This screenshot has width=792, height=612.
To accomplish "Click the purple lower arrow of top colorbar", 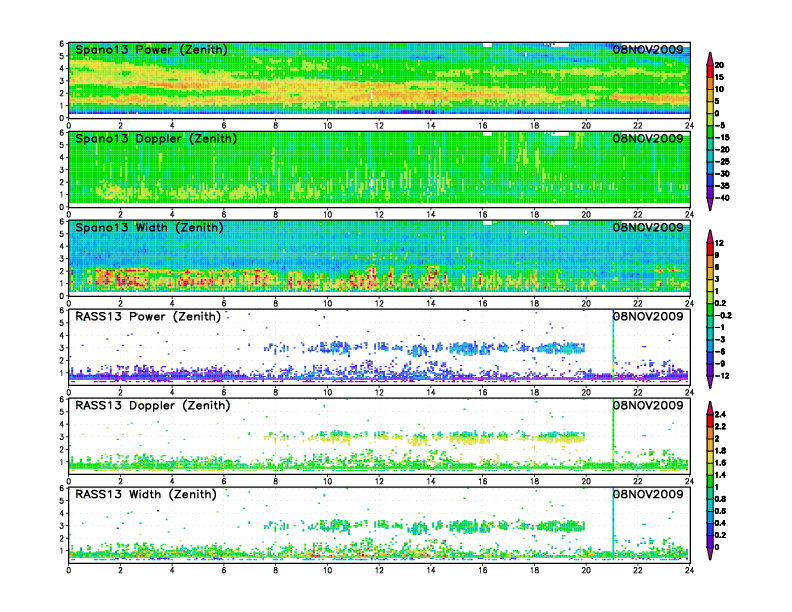I will point(710,203).
